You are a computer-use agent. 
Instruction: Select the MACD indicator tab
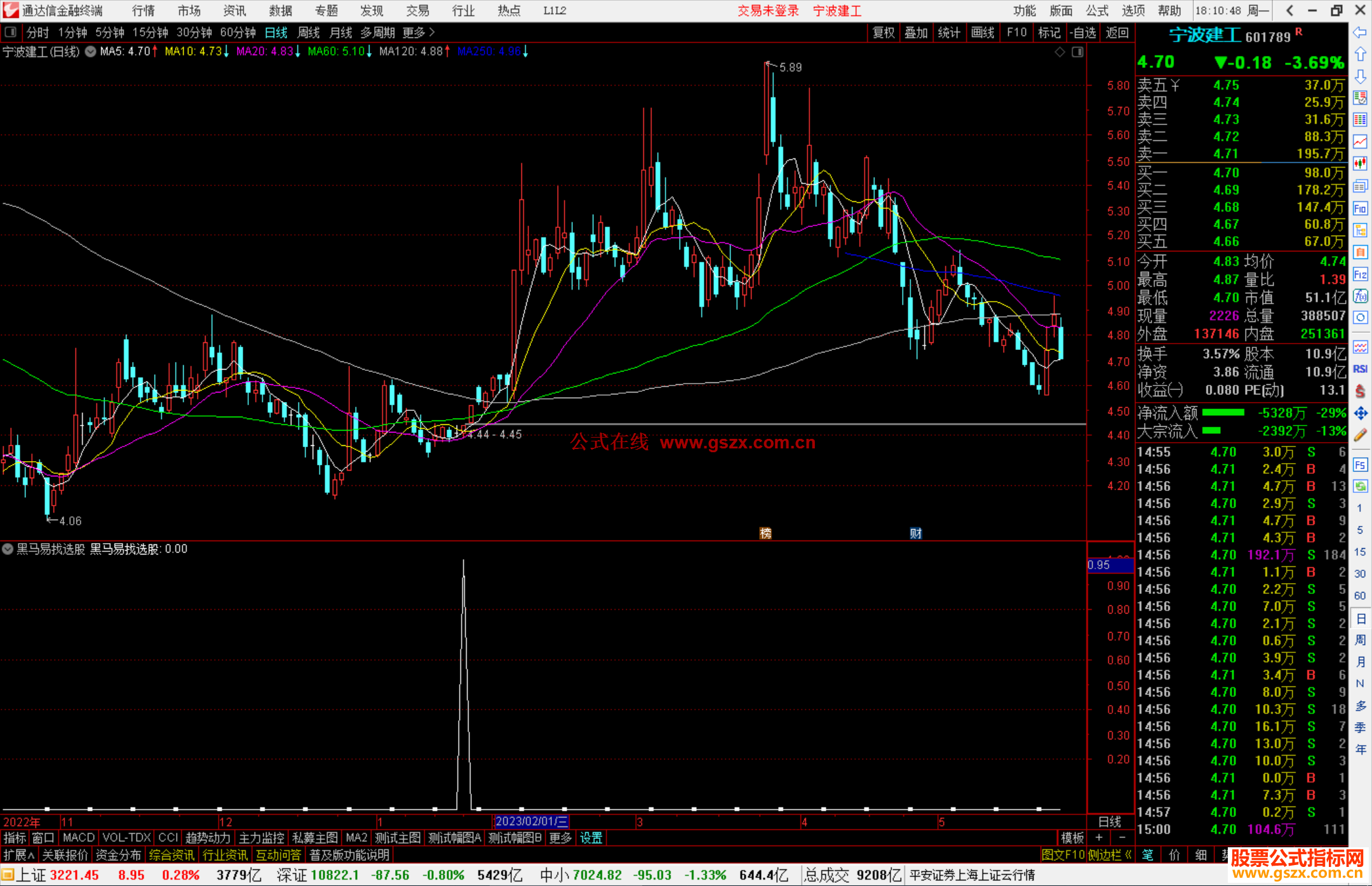(78, 838)
